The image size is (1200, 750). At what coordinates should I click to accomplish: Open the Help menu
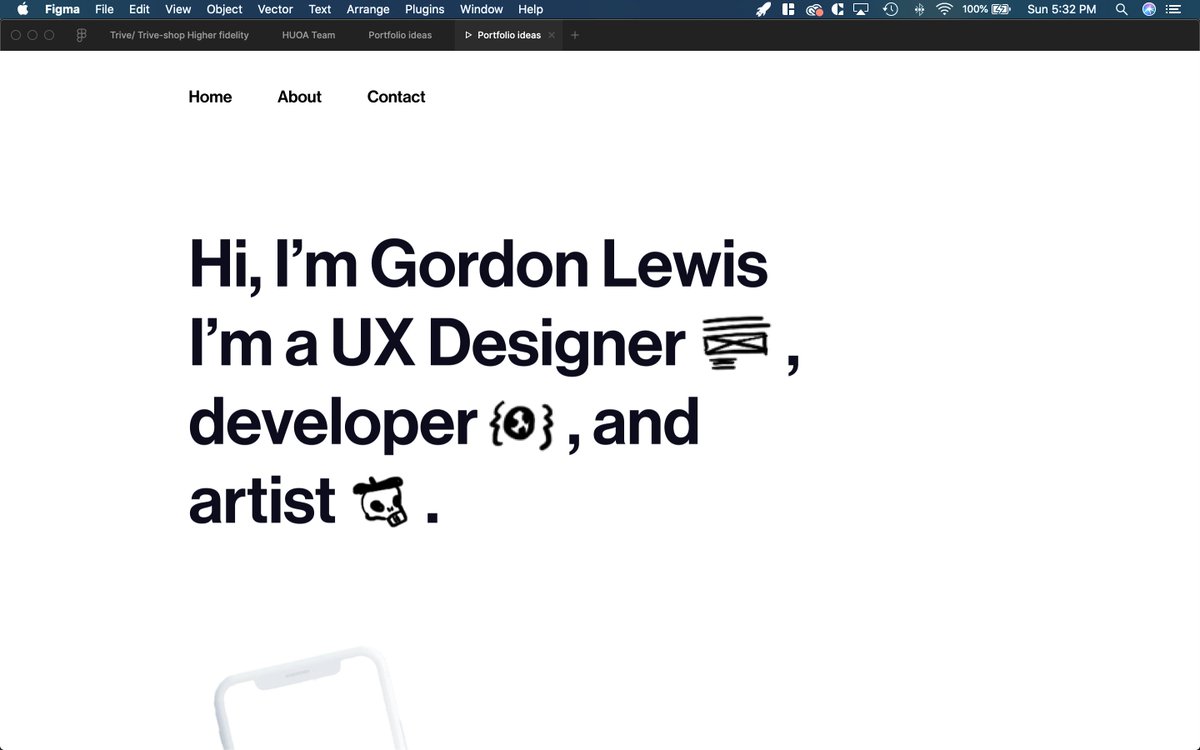tap(531, 9)
